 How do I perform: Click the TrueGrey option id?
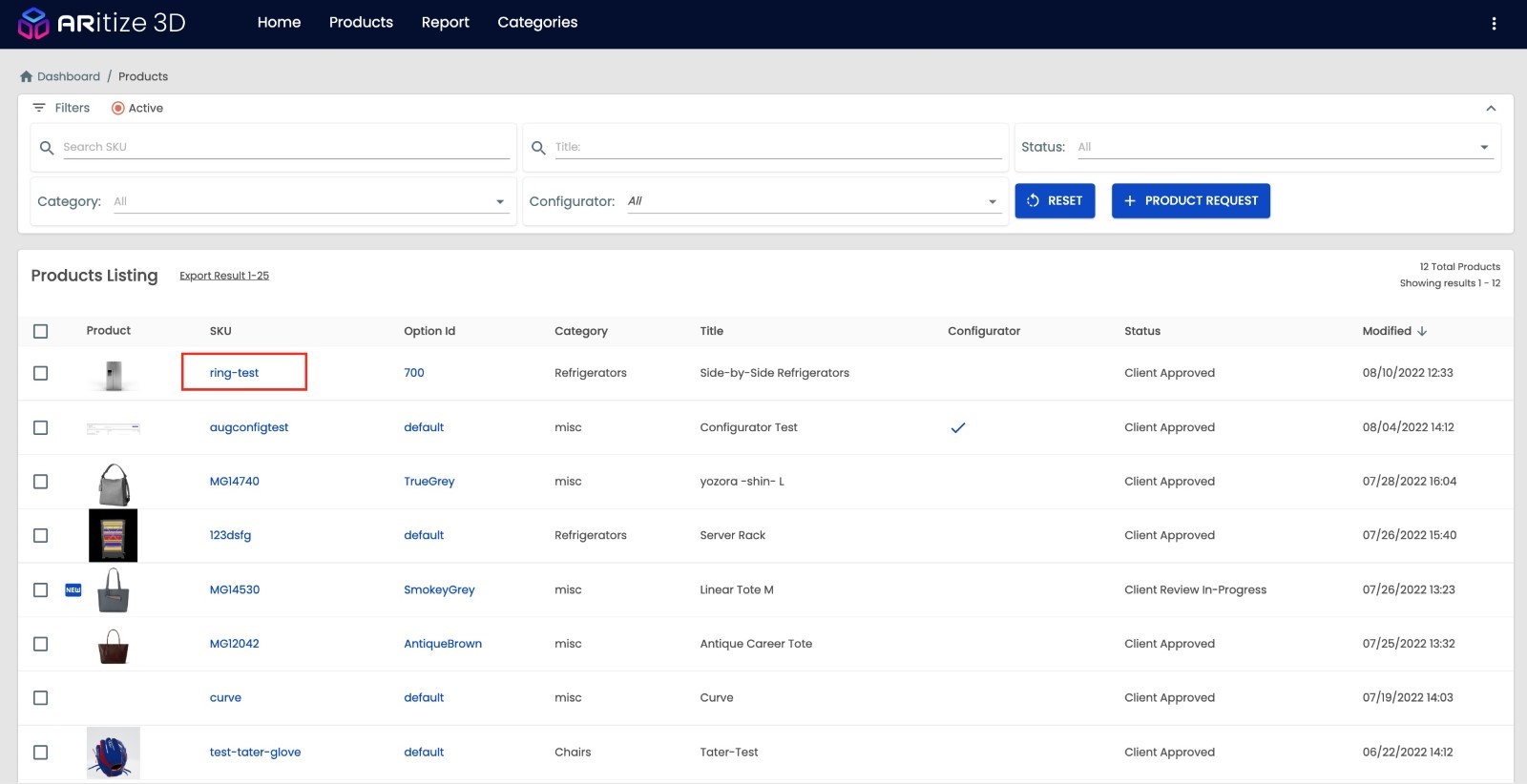click(x=429, y=482)
